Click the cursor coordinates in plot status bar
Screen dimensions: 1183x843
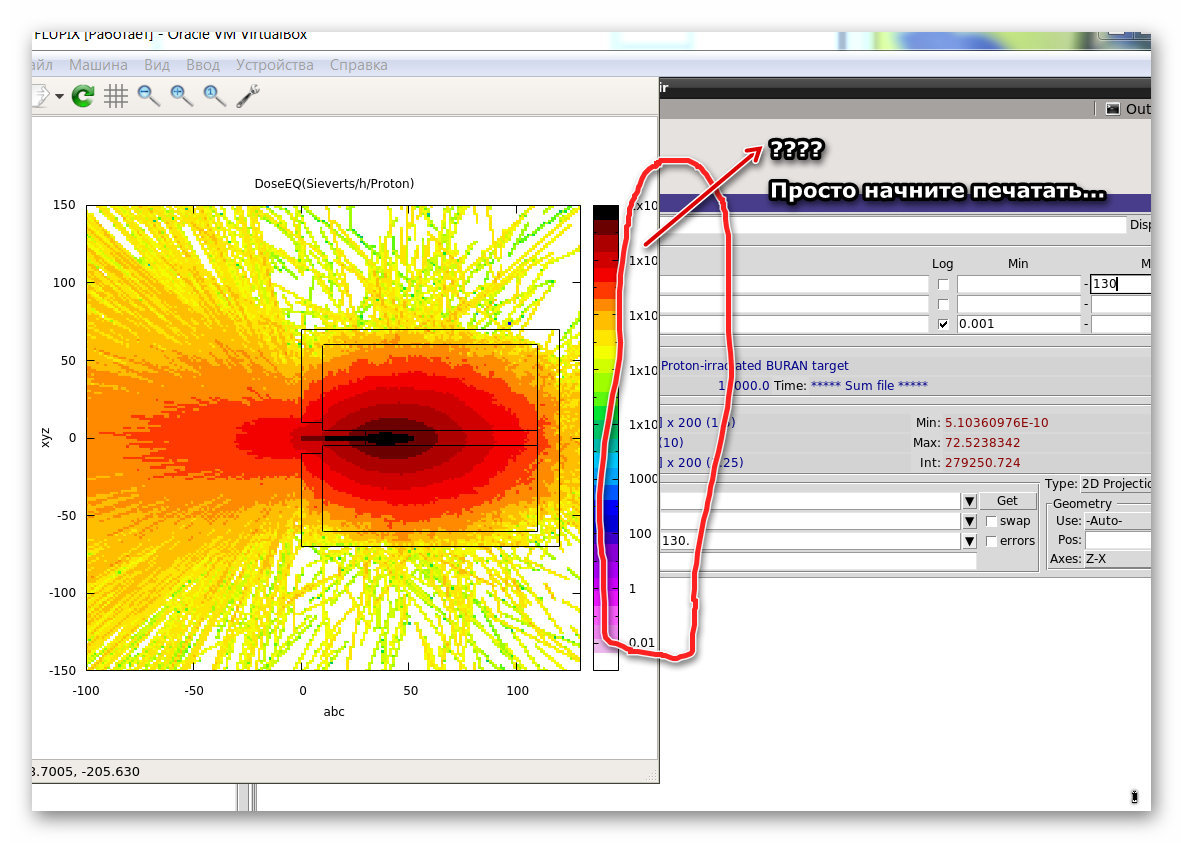[x=86, y=771]
